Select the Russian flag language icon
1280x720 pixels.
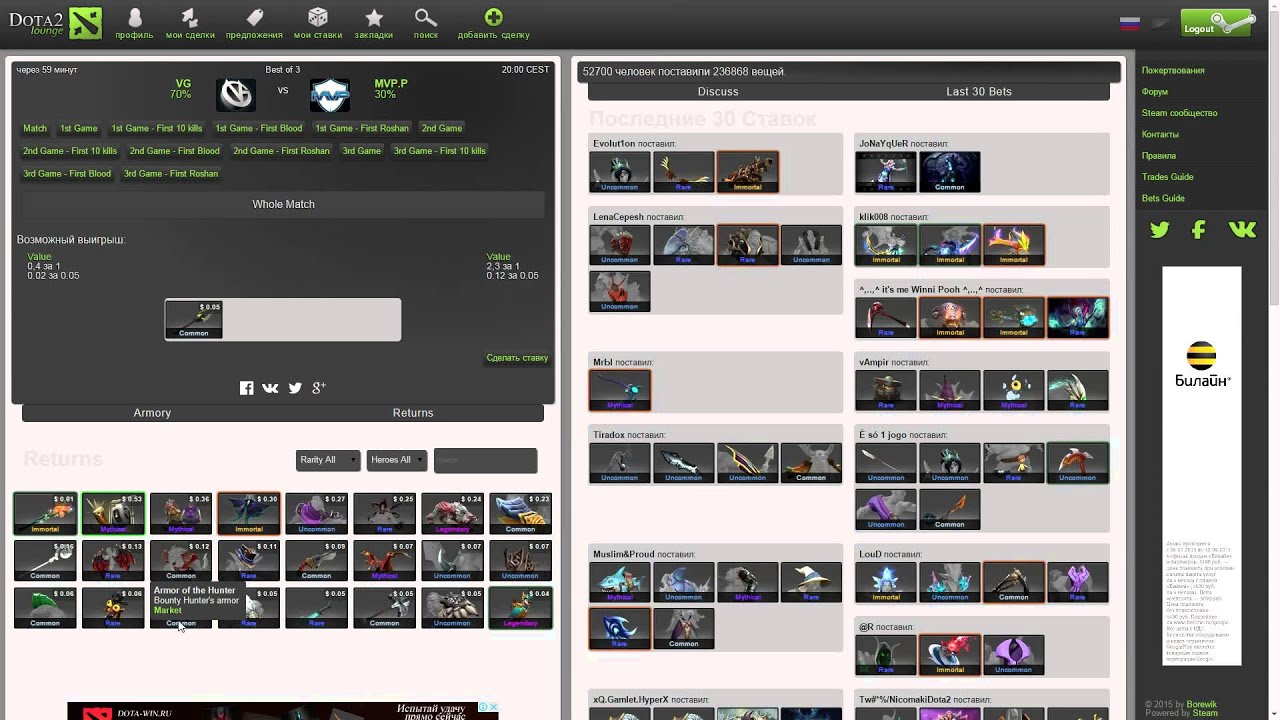[x=1130, y=24]
